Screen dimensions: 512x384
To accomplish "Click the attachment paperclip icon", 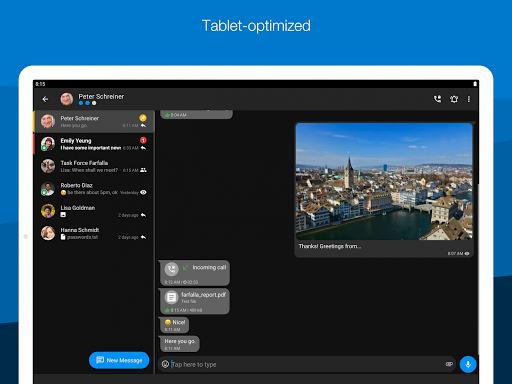I will [x=449, y=364].
